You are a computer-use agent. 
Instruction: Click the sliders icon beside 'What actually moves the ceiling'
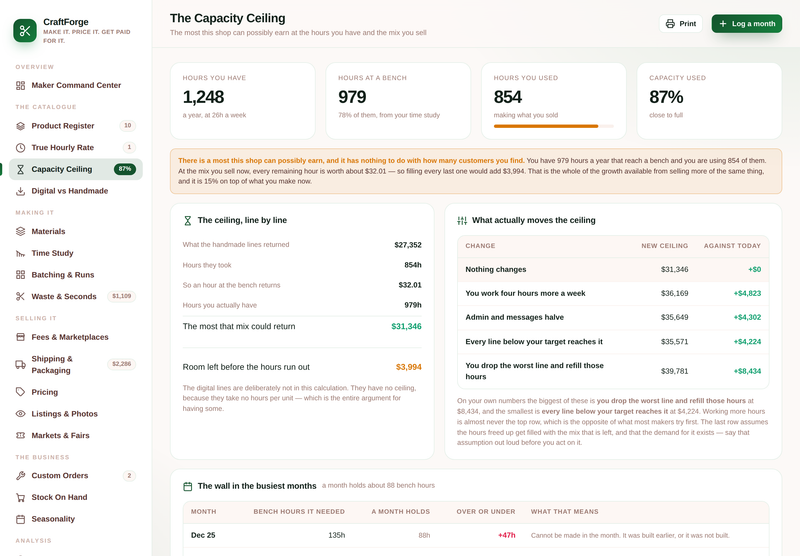click(x=462, y=220)
